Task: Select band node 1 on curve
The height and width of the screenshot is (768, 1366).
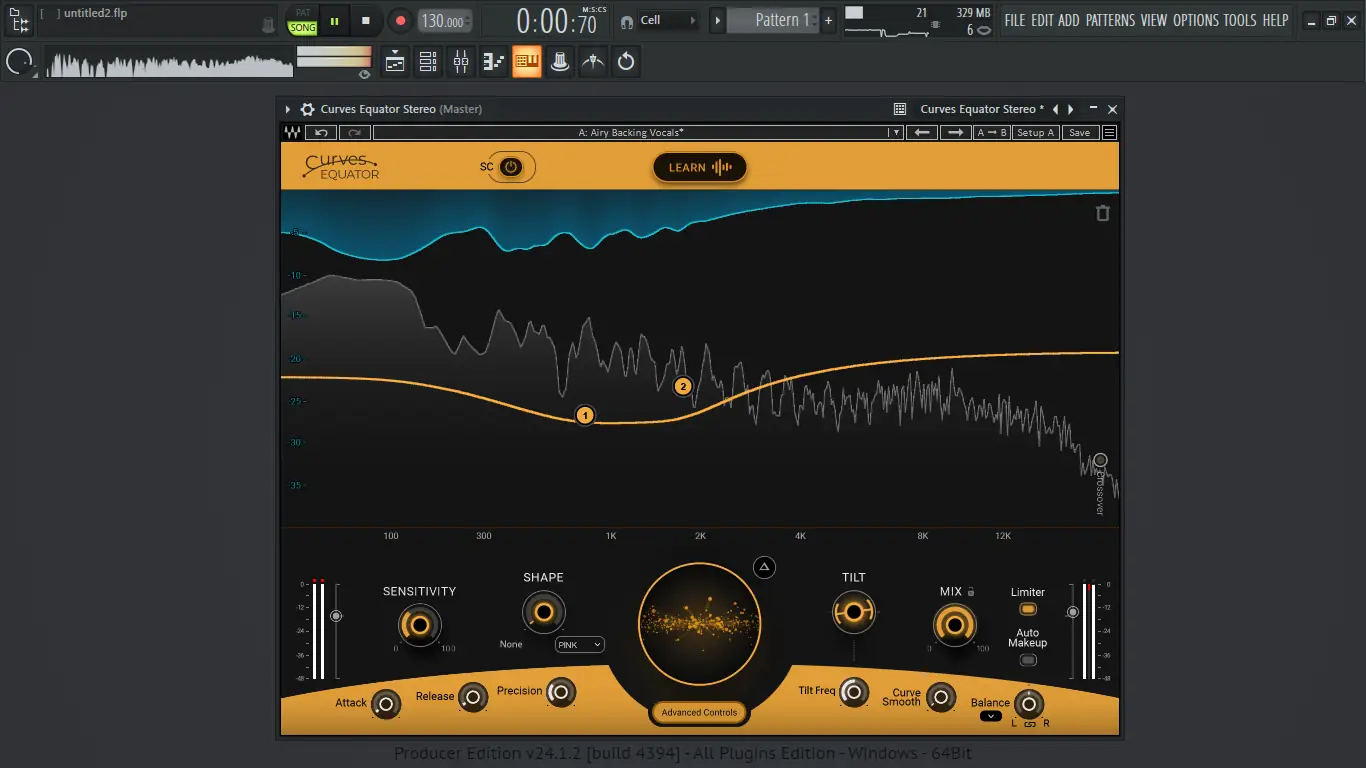Action: point(585,415)
